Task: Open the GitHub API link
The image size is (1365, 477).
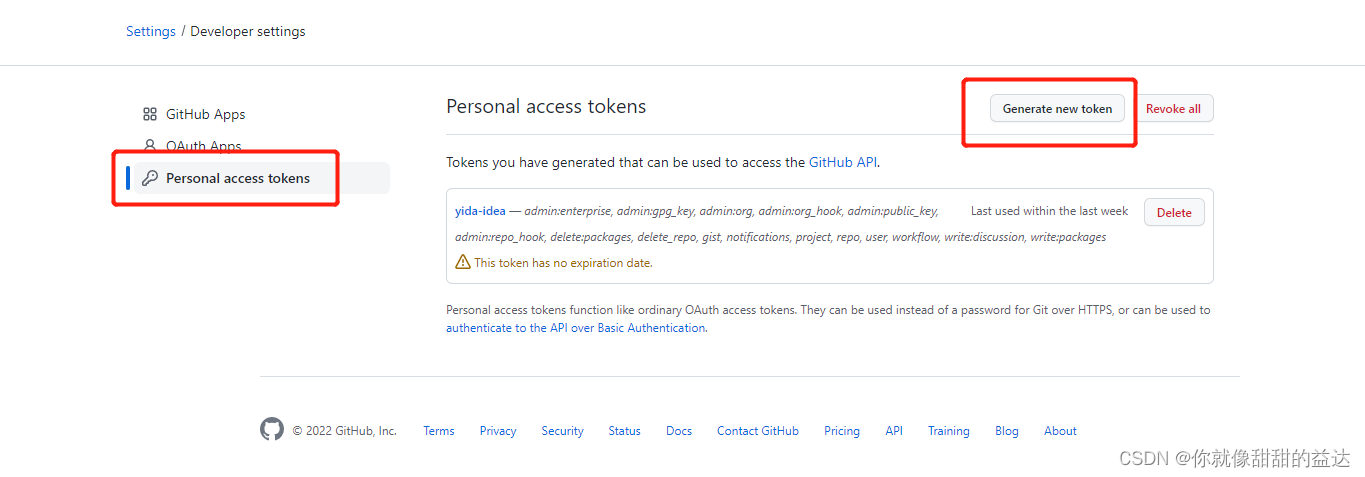Action: (x=842, y=161)
